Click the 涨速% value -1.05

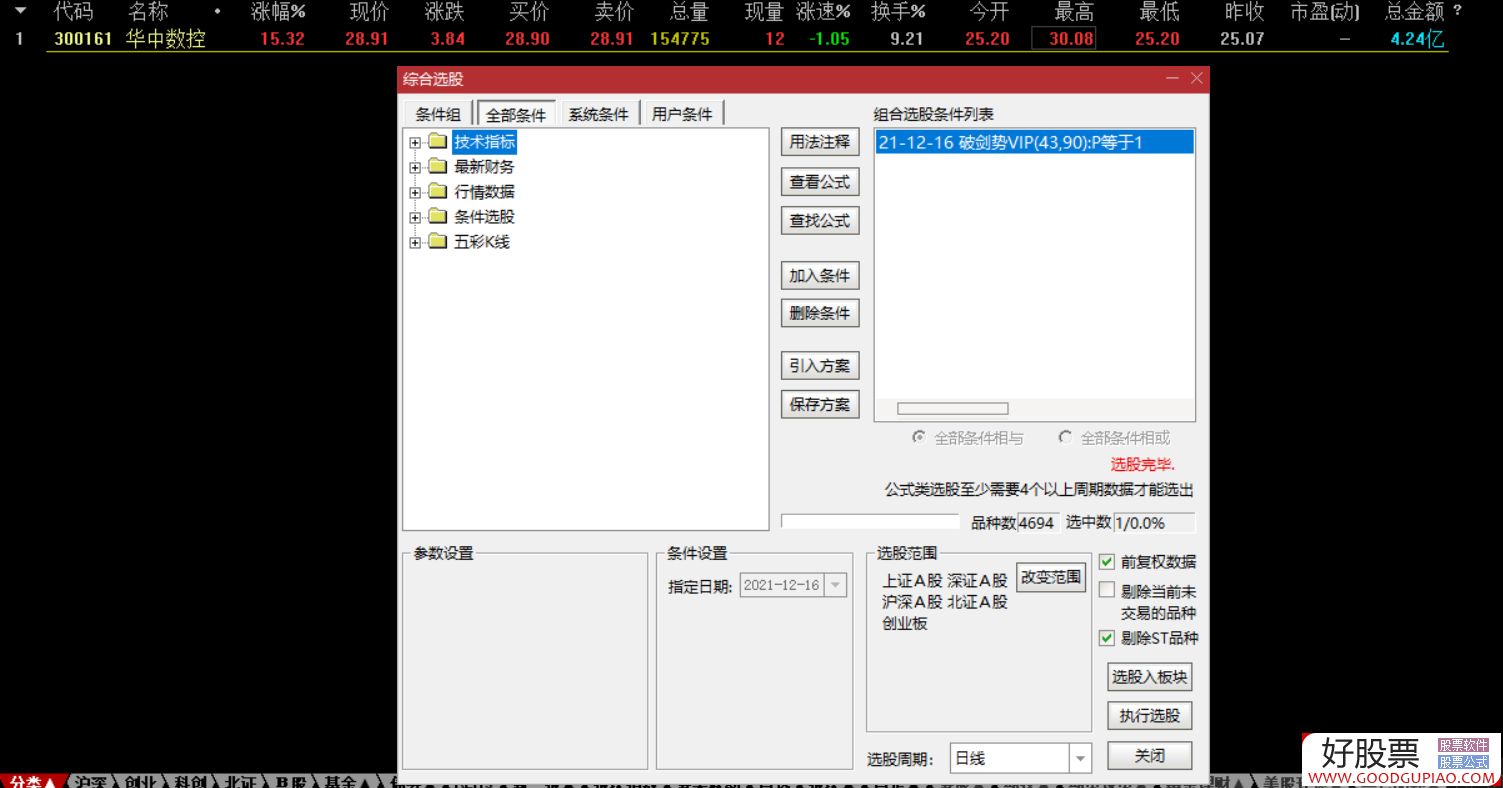[x=829, y=39]
